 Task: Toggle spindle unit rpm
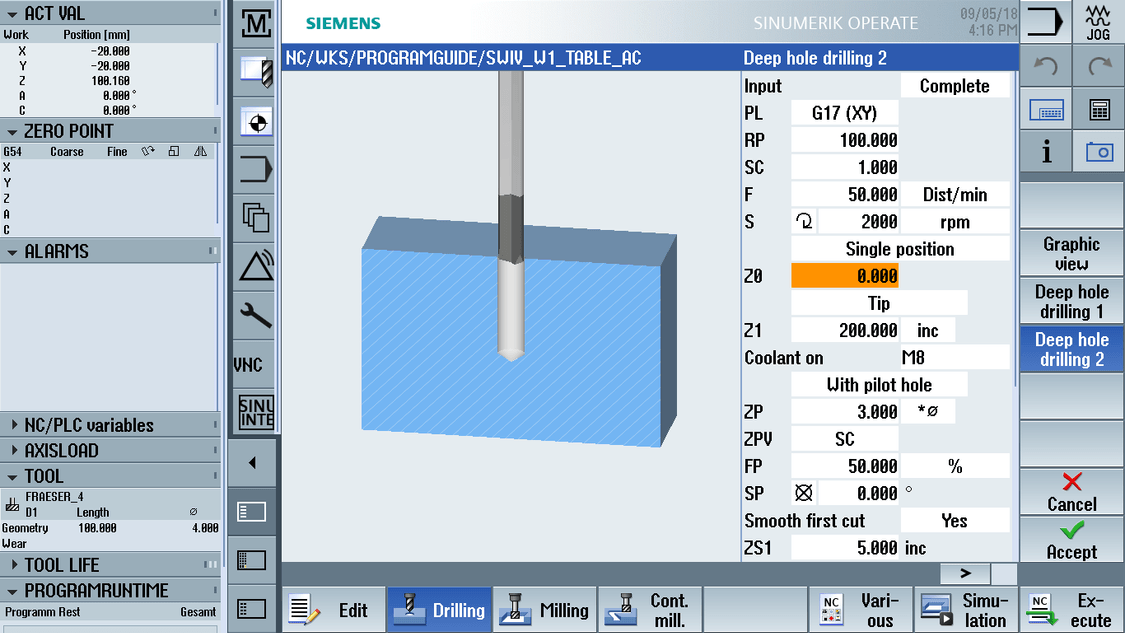pos(954,222)
